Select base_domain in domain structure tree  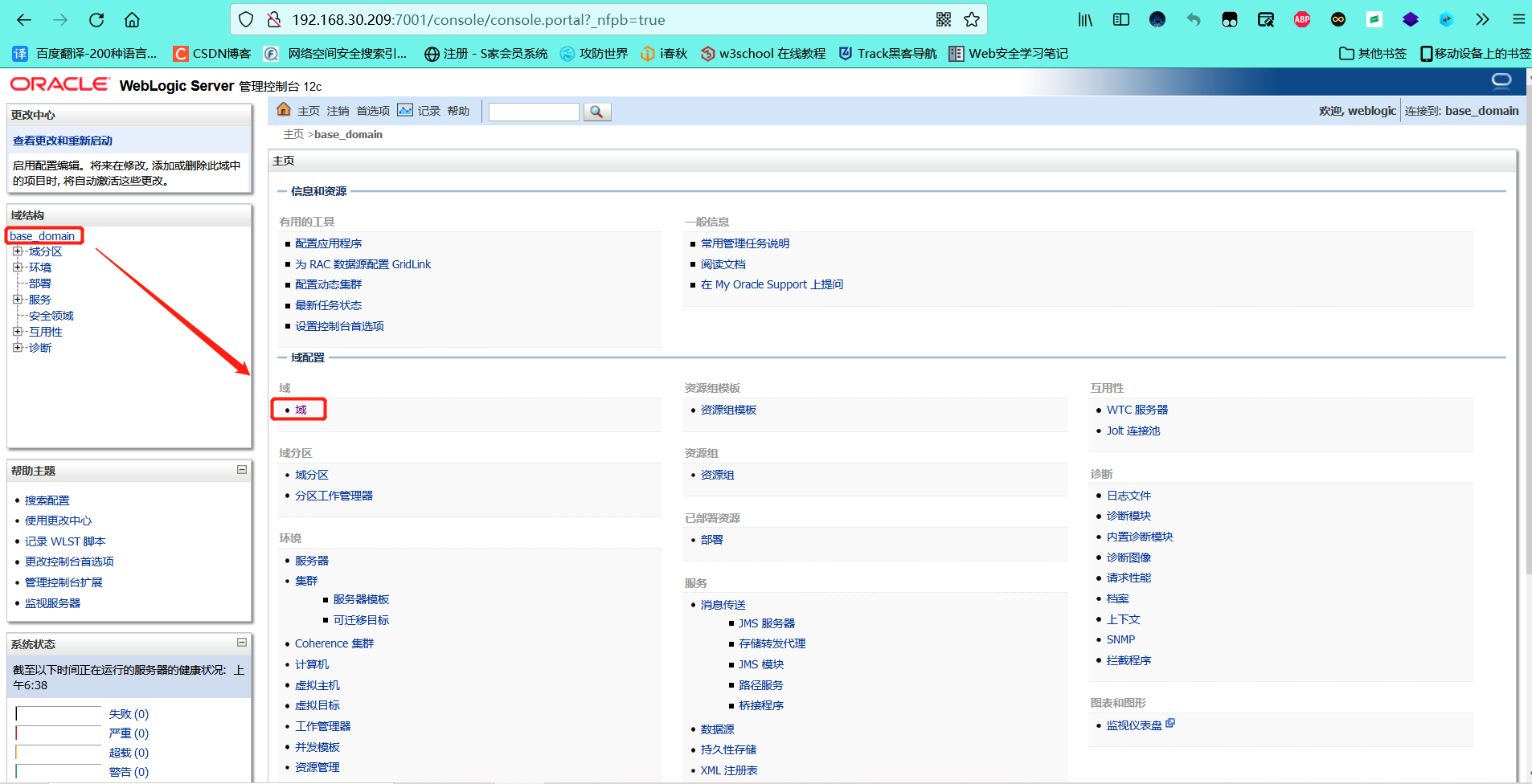[x=42, y=236]
